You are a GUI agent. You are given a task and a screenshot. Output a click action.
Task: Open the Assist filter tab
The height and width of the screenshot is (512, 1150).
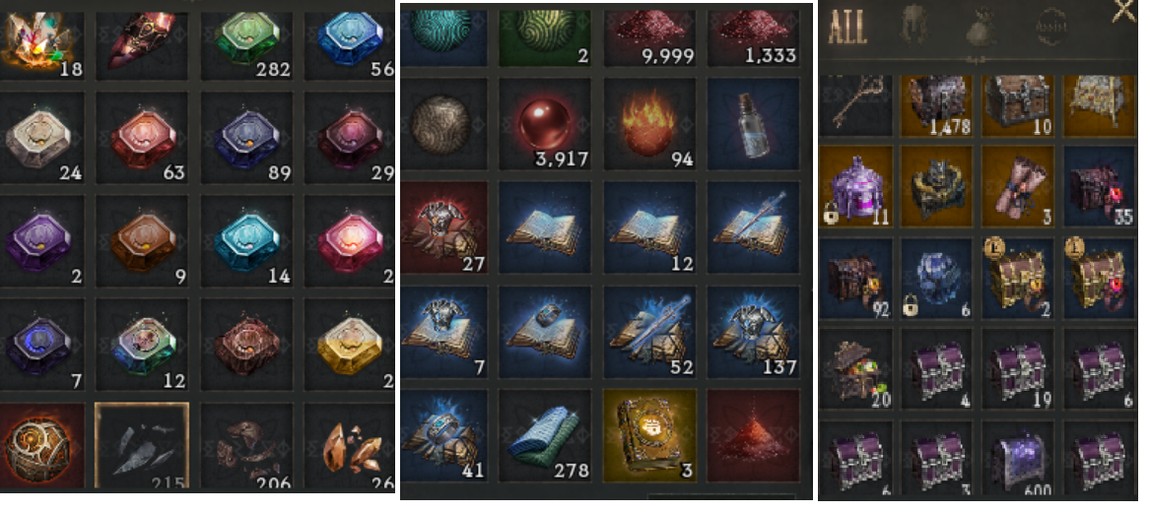click(1051, 28)
